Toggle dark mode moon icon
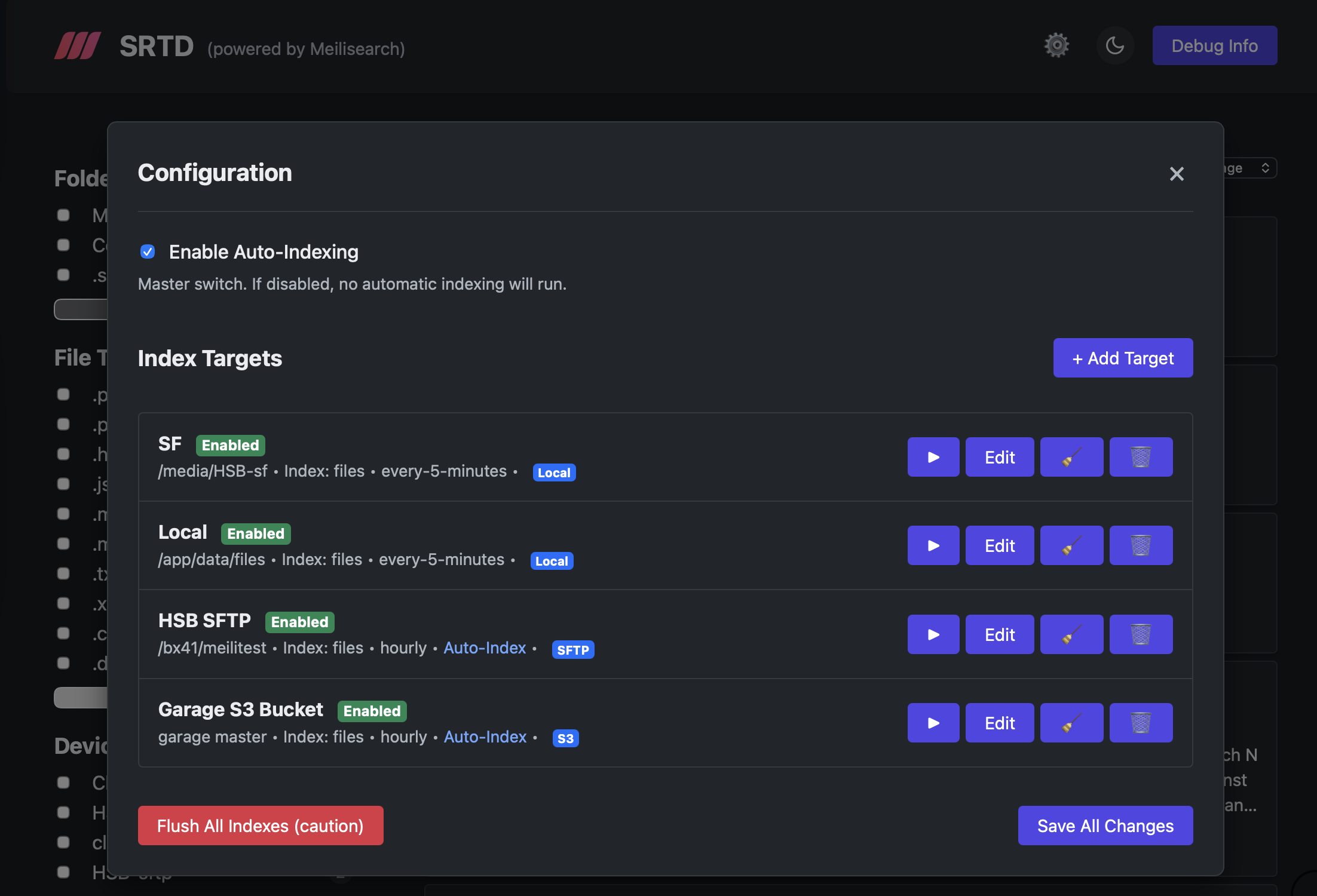The image size is (1317, 896). (1114, 45)
